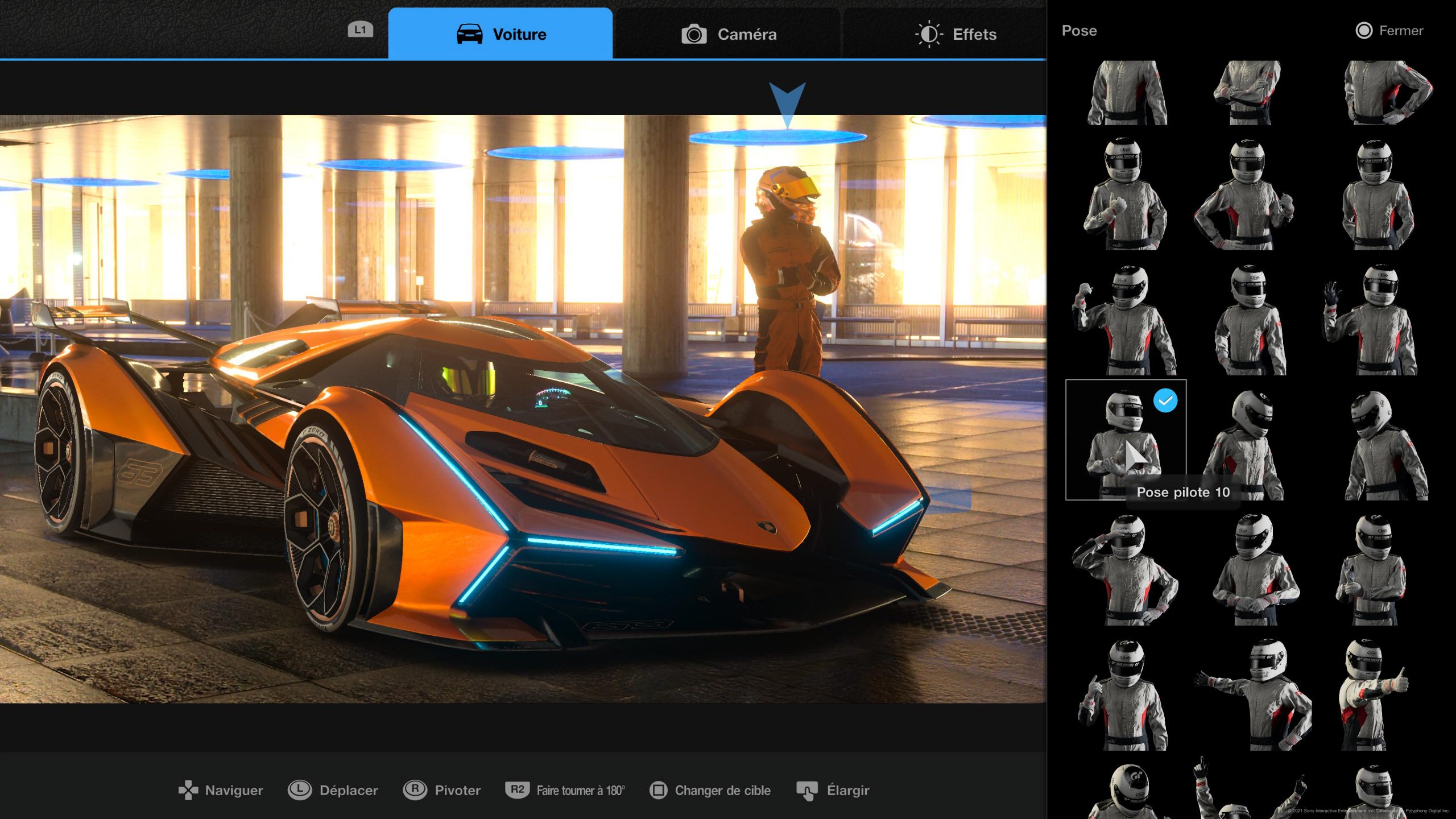This screenshot has height=819, width=1456.
Task: Click the Changer de cible label
Action: point(722,791)
